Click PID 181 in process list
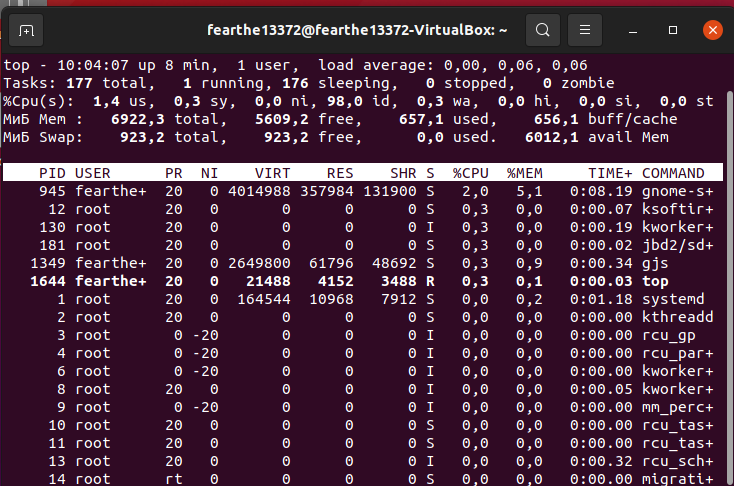734x486 pixels. click(52, 245)
